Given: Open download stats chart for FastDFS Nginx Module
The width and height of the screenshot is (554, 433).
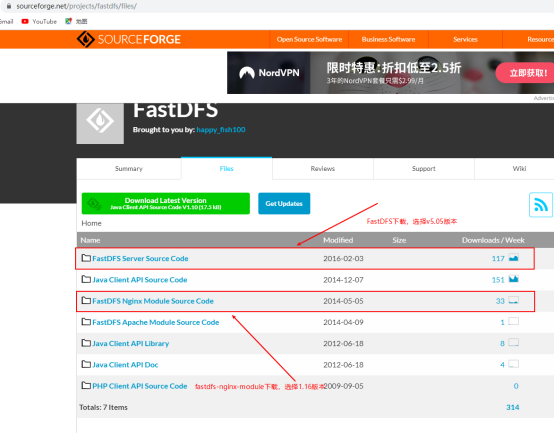Looking at the screenshot, I should coord(513,300).
